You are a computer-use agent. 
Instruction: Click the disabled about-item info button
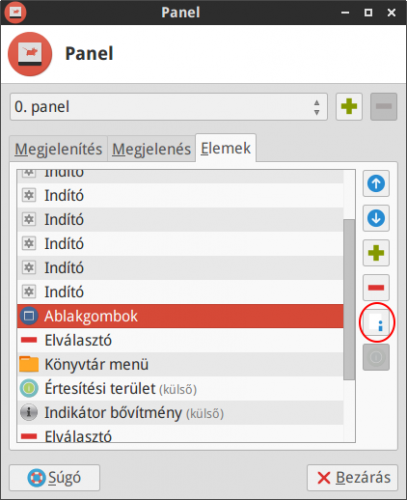tap(376, 357)
